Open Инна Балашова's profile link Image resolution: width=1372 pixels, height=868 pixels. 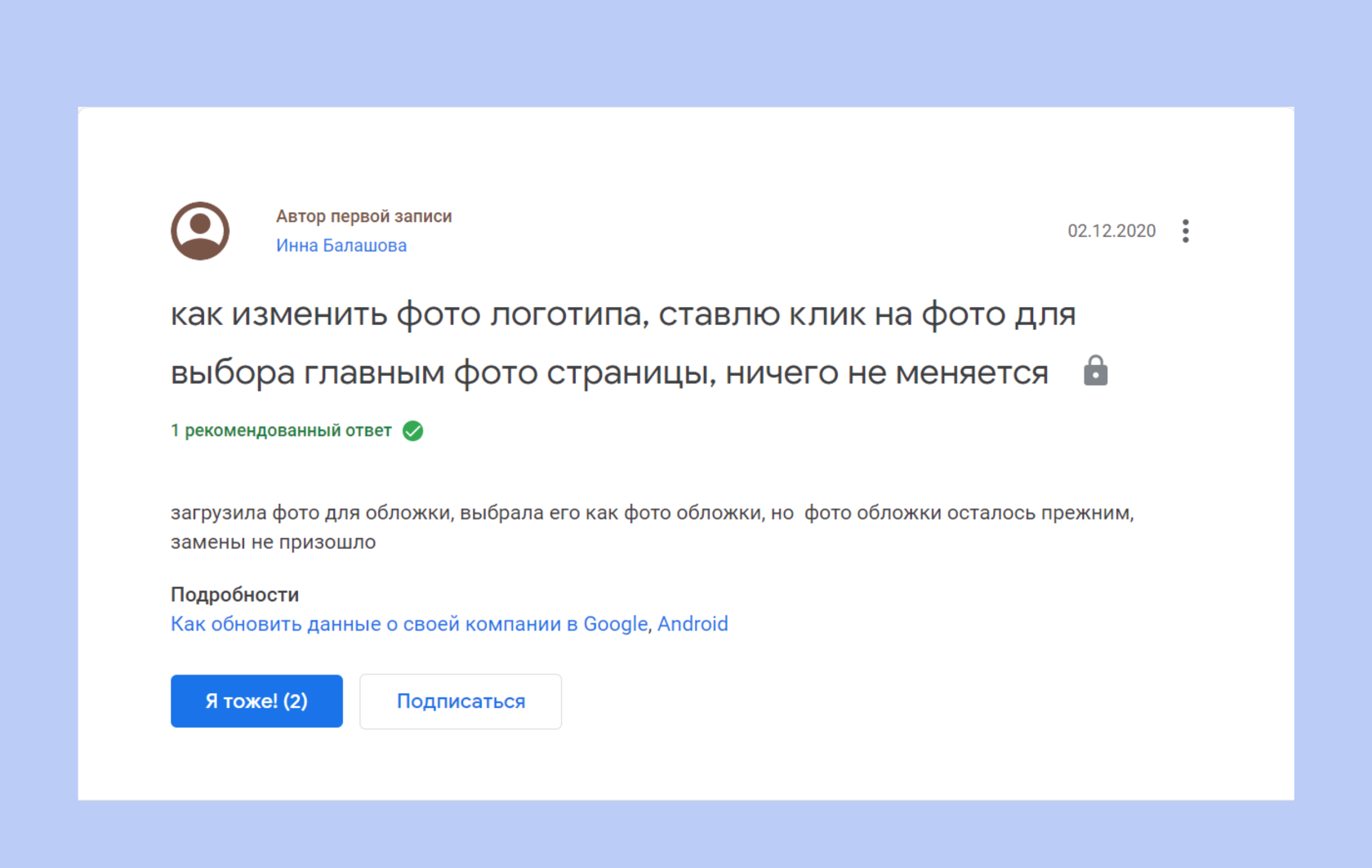pos(341,246)
